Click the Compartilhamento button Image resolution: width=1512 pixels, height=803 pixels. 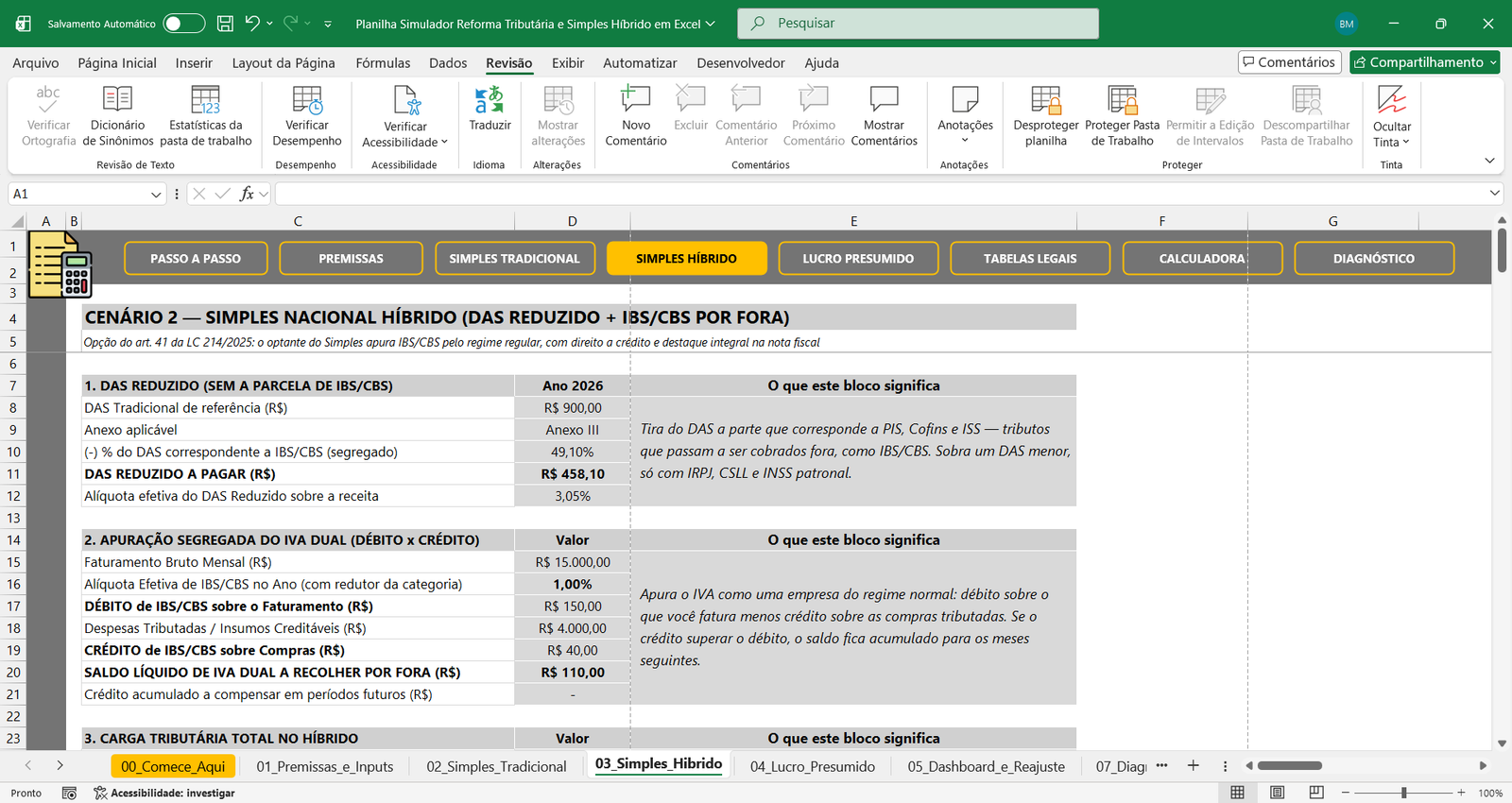1425,62
